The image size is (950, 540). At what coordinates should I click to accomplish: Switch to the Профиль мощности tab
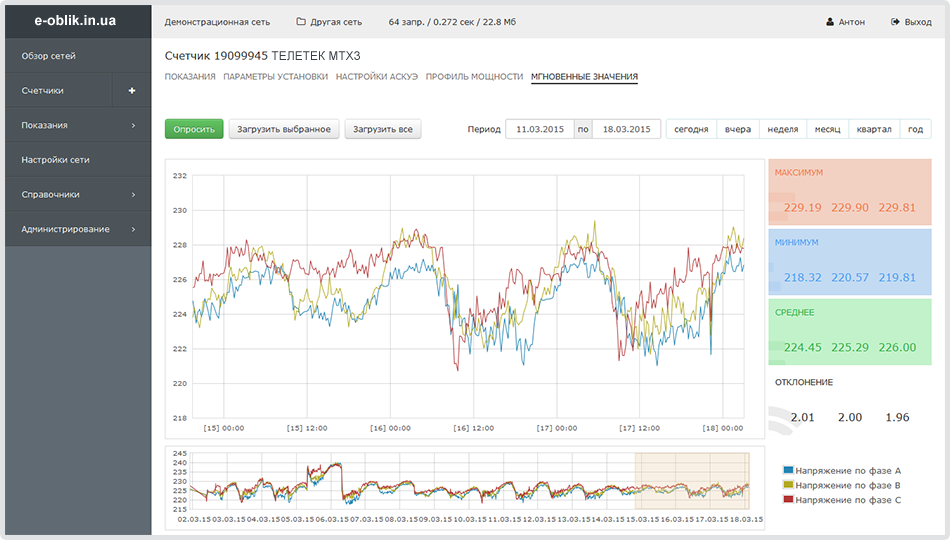(x=474, y=77)
